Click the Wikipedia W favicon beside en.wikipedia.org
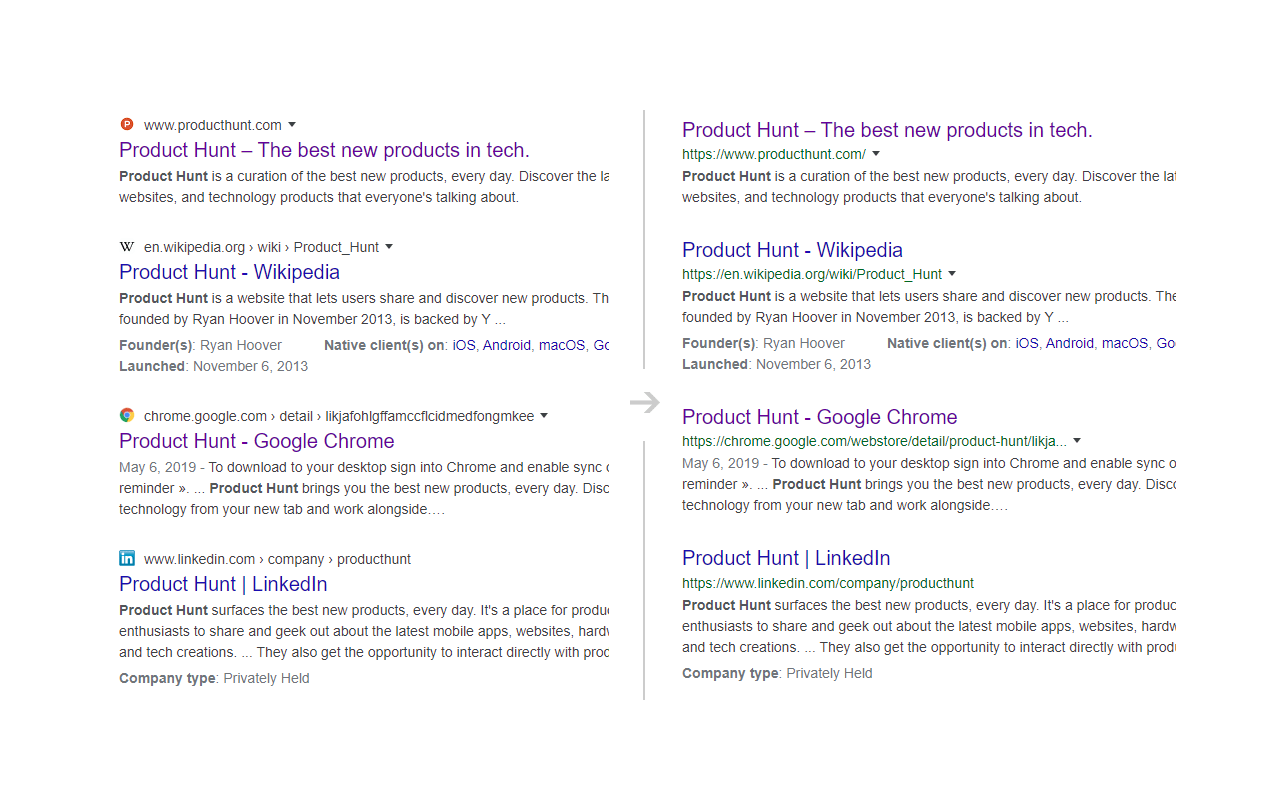This screenshot has width=1280, height=800. pos(127,246)
